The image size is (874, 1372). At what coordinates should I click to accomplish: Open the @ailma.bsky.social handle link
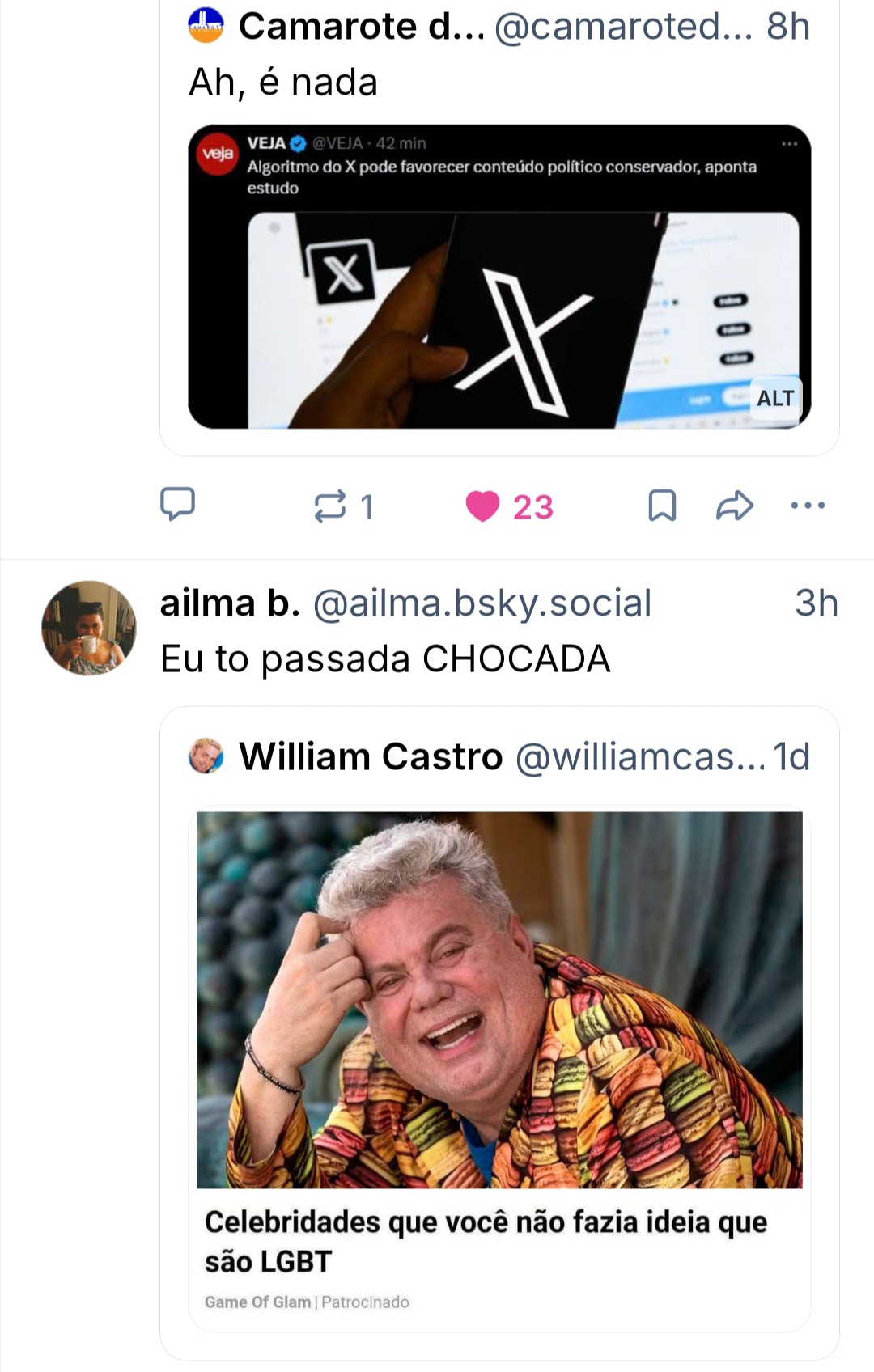482,603
